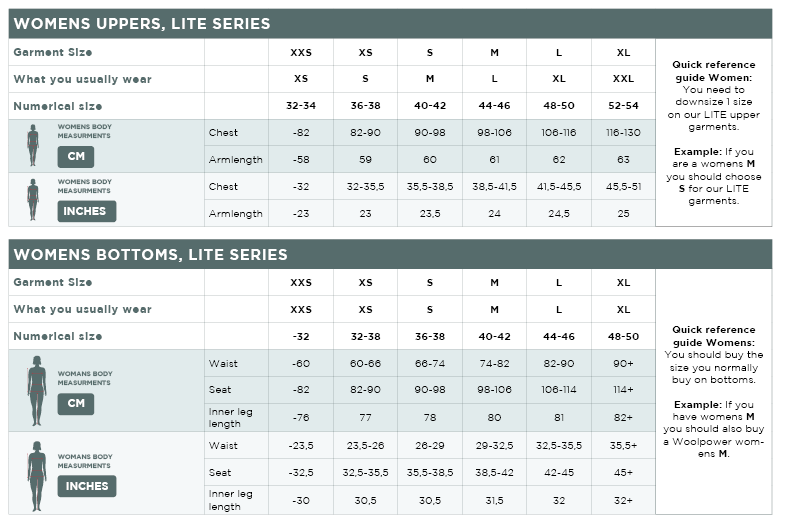Click the body figure beside the bottoms CM badge
The height and width of the screenshot is (522, 785).
coord(37,390)
